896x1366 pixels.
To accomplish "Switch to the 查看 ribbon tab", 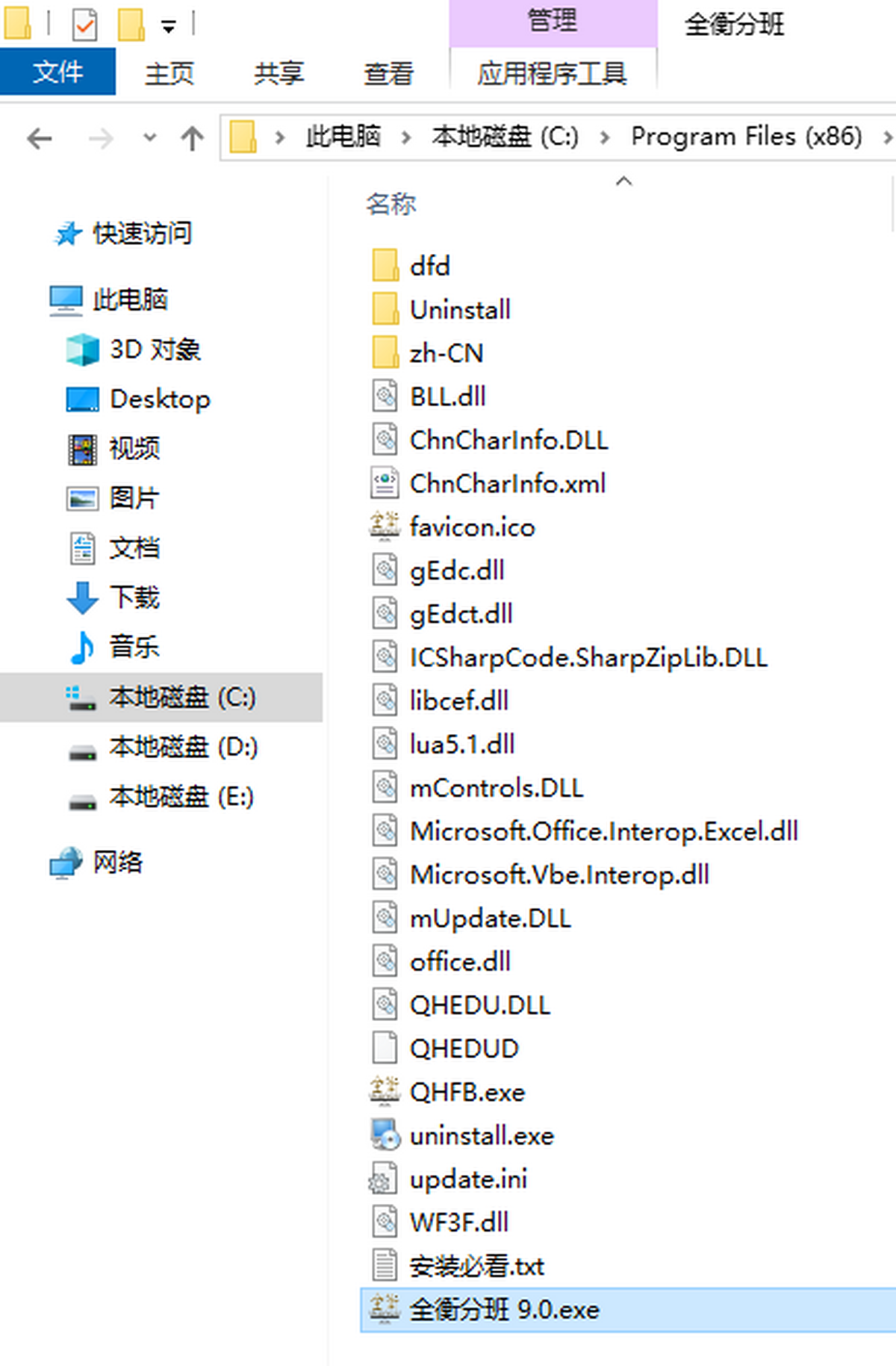I will [388, 73].
